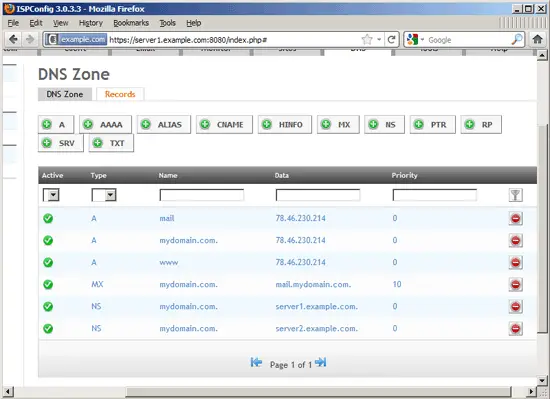The width and height of the screenshot is (550, 399).
Task: Switch to the DNS Zone tab
Action: point(65,94)
